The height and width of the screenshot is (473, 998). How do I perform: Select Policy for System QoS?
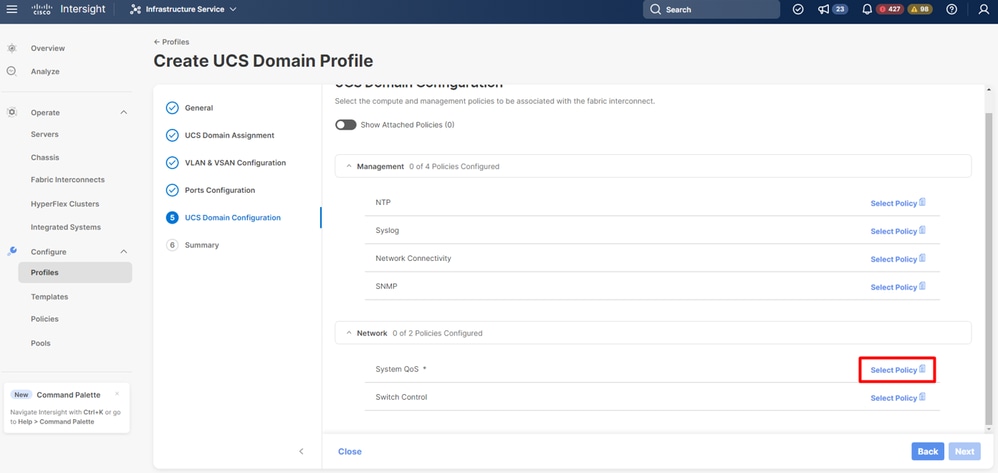click(897, 370)
